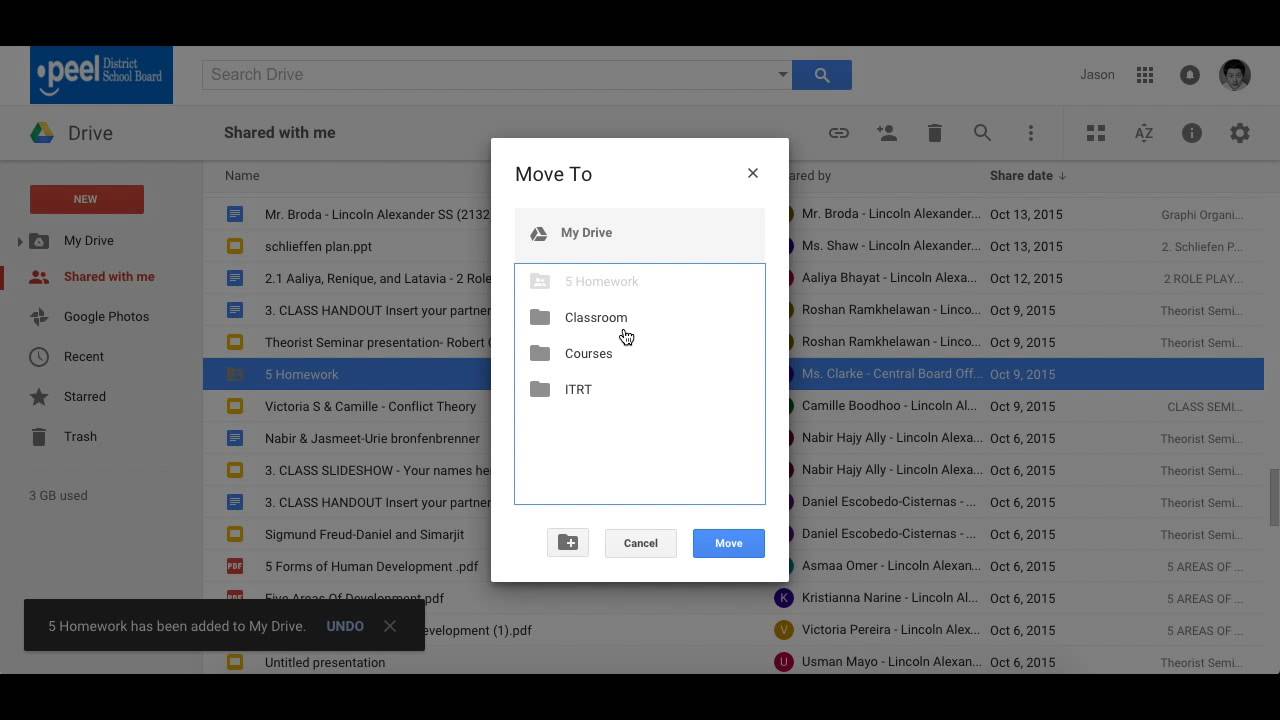Viewport: 1280px width, 720px height.
Task: Open the search options dropdown arrow
Action: click(782, 75)
